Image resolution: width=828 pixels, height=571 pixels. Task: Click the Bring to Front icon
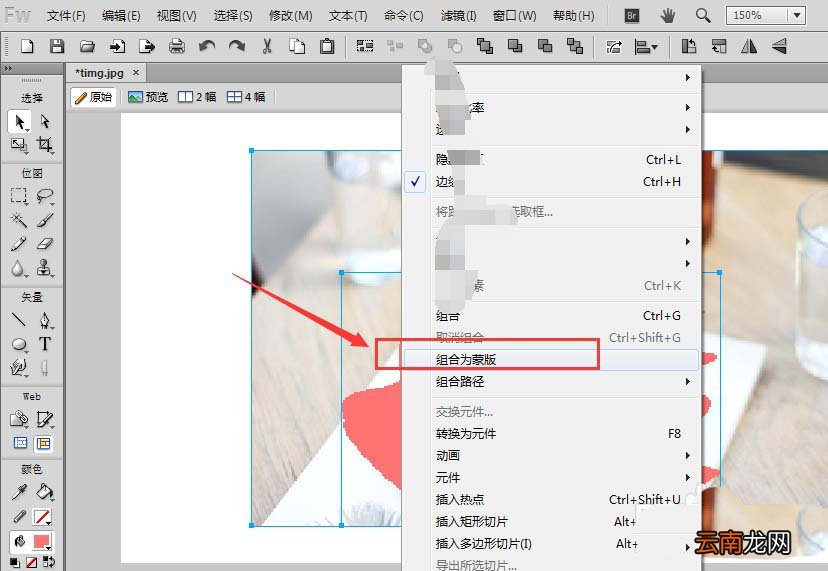click(x=485, y=46)
